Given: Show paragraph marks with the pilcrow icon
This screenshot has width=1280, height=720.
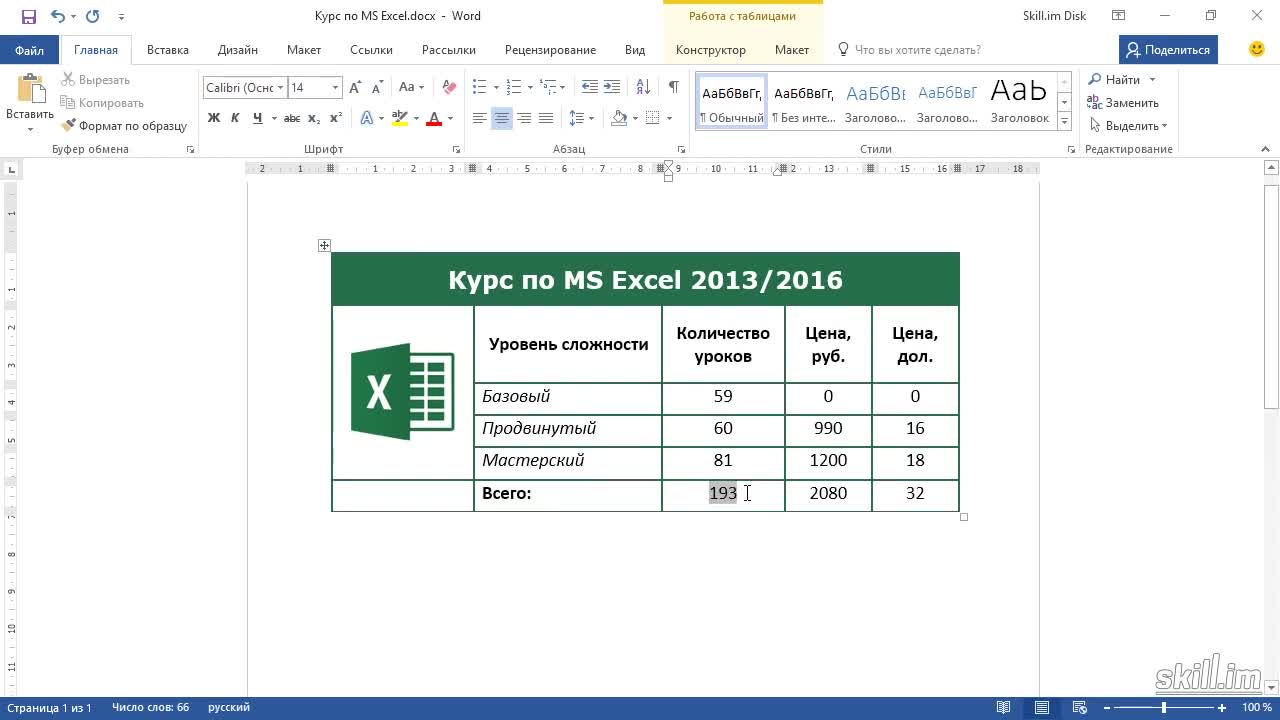Looking at the screenshot, I should 674,88.
